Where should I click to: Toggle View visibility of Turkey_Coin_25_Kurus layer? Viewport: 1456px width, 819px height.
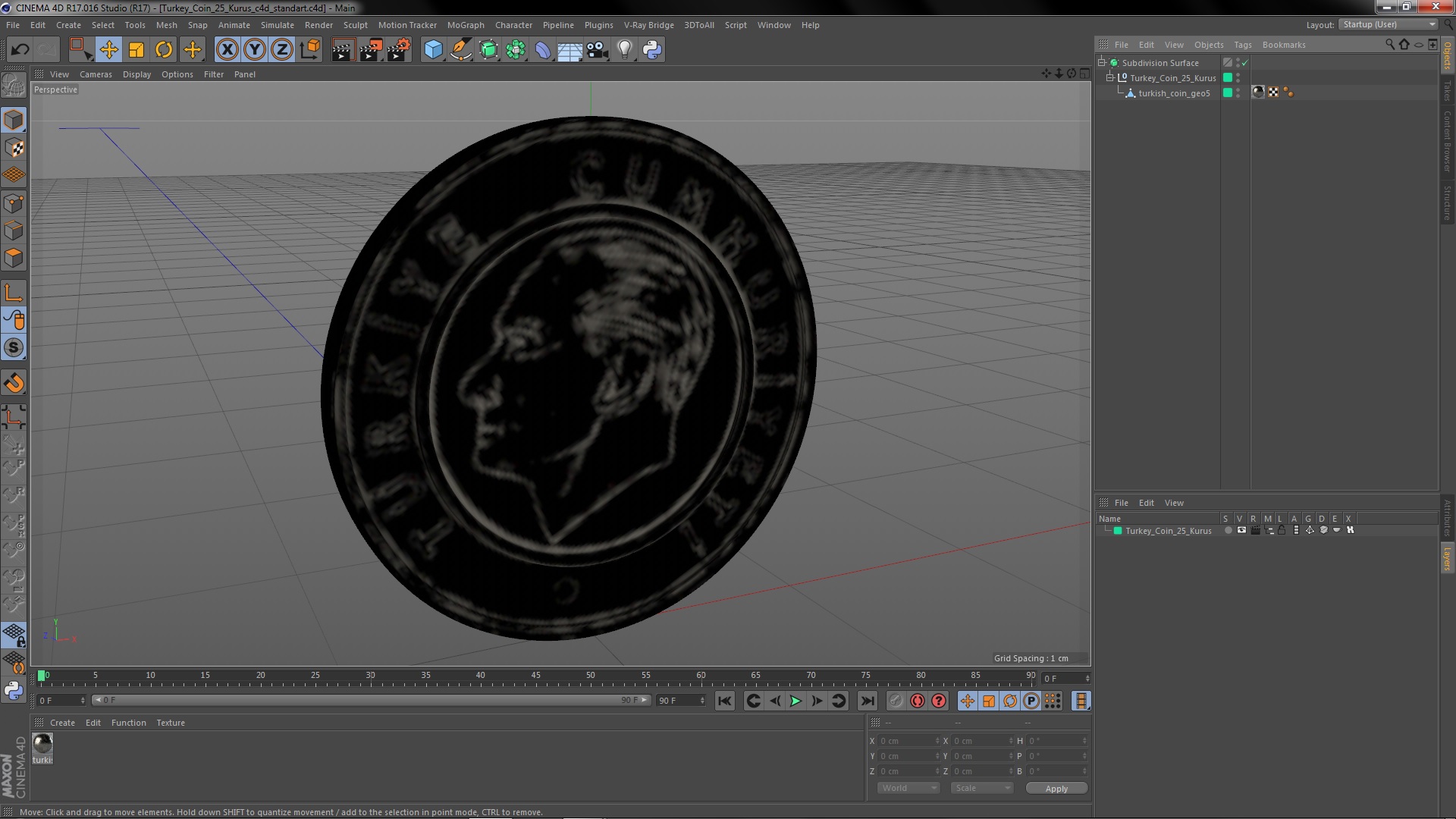tap(1241, 531)
